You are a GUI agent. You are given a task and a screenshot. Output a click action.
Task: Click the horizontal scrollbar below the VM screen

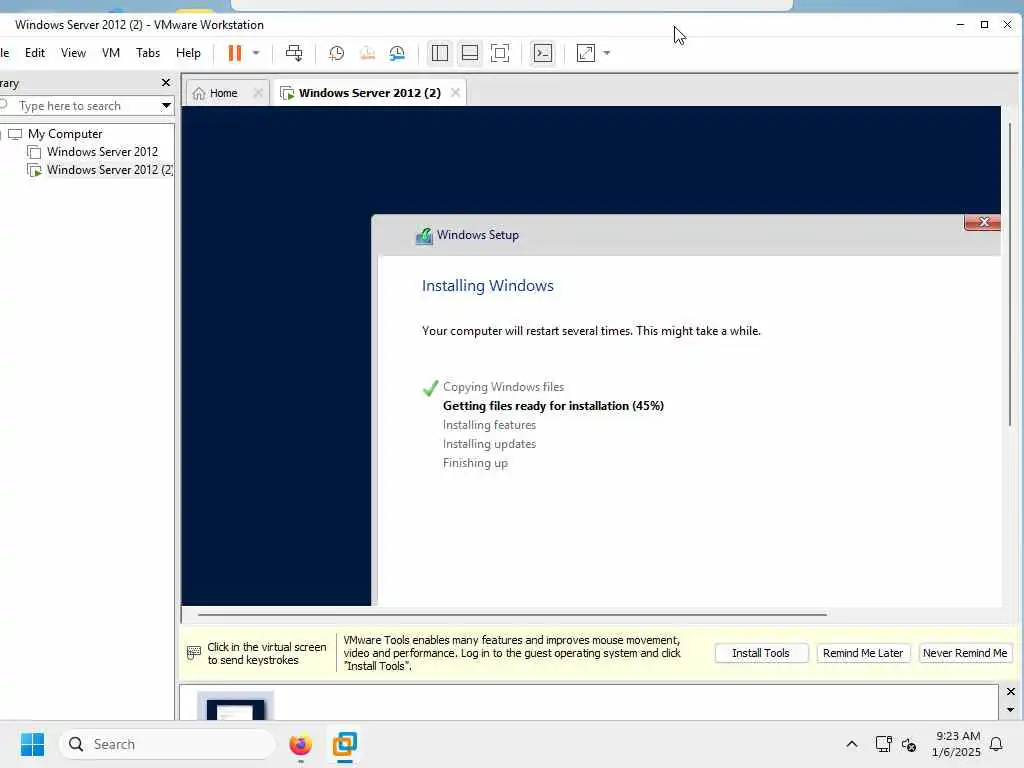[512, 615]
